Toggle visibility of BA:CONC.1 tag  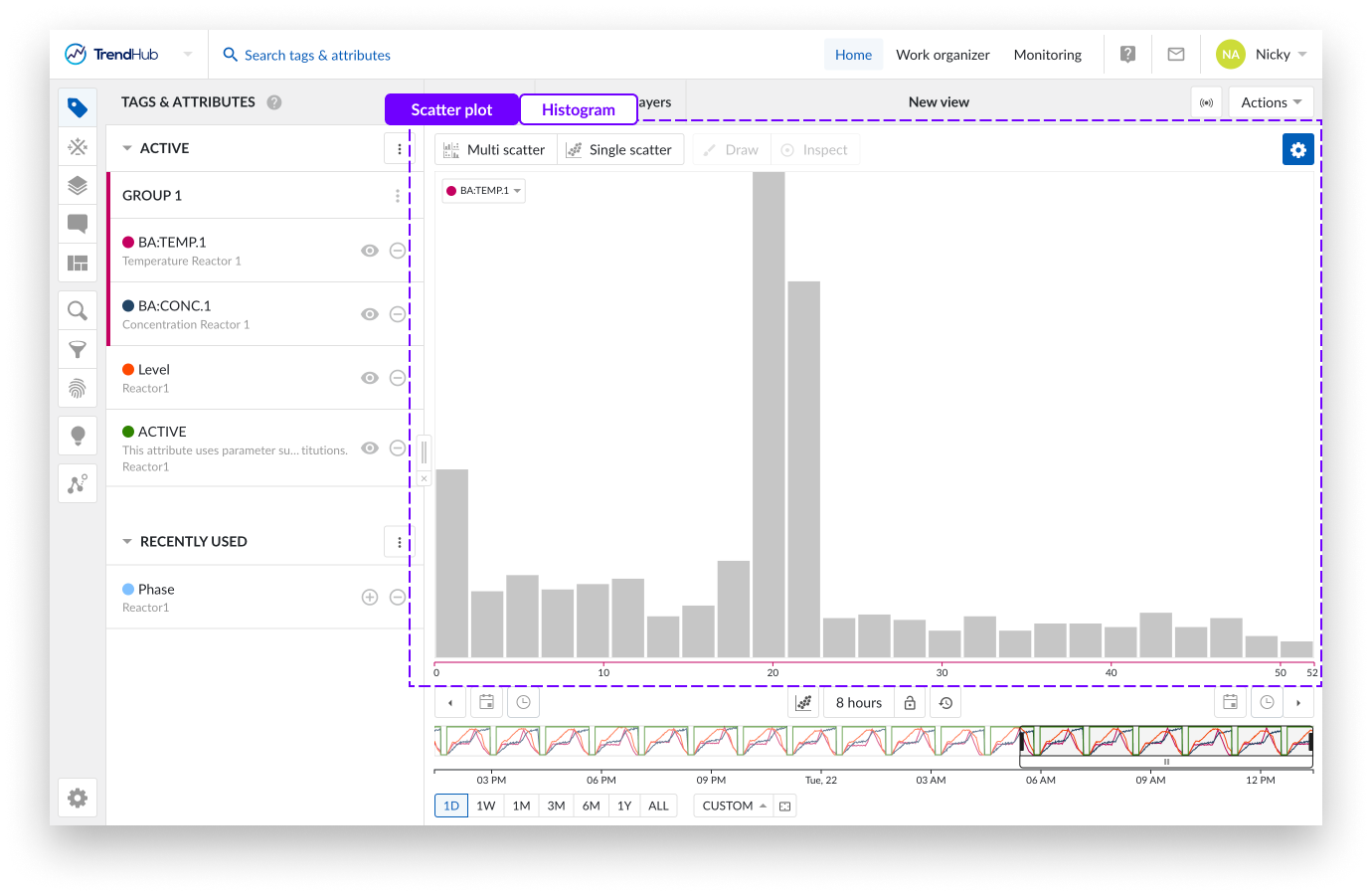click(x=370, y=314)
